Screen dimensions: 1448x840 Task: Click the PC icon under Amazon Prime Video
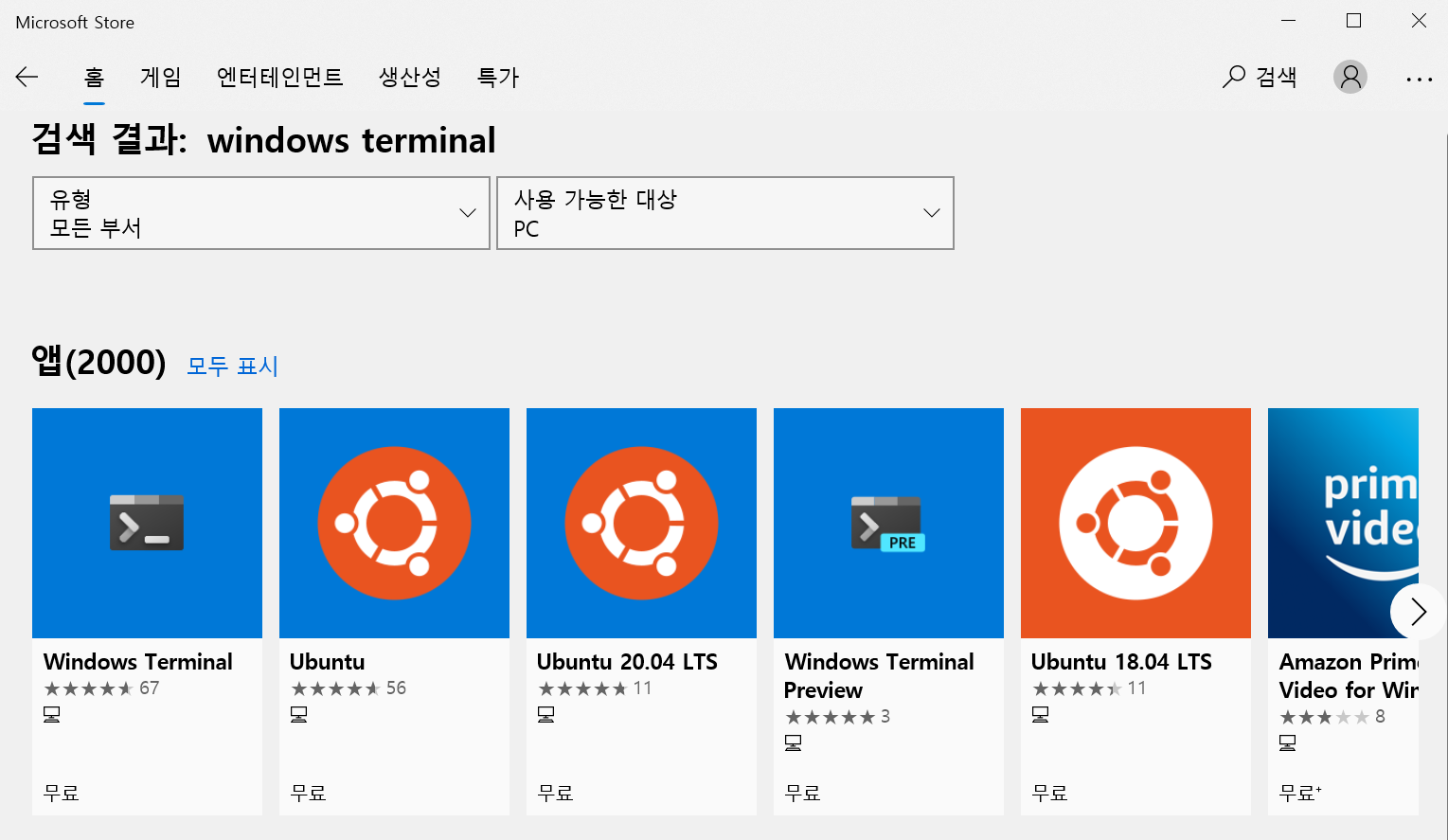click(x=1288, y=743)
